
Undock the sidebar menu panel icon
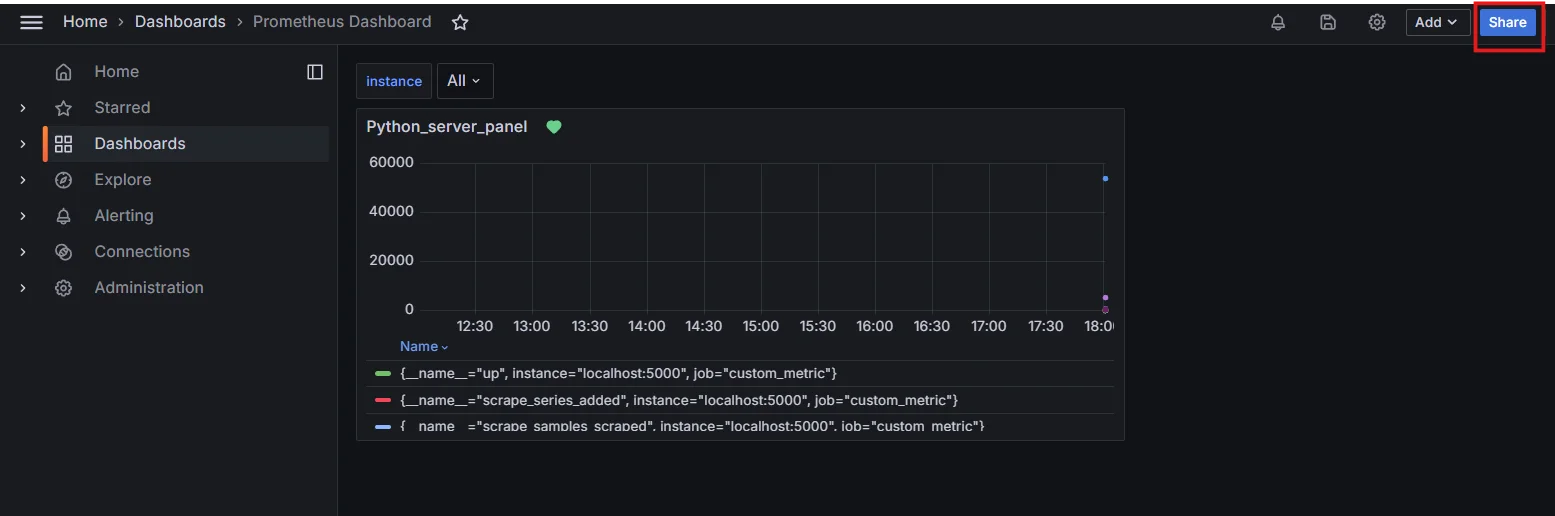(315, 72)
